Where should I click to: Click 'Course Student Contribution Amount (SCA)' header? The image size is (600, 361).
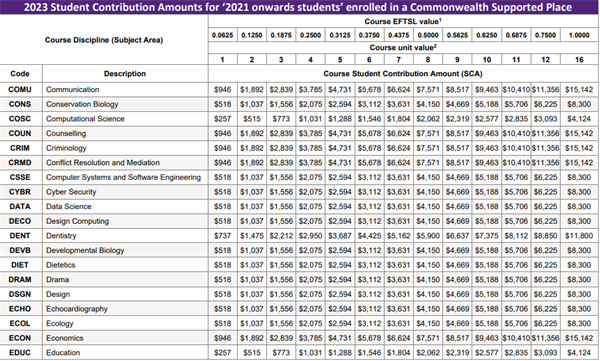click(x=403, y=74)
